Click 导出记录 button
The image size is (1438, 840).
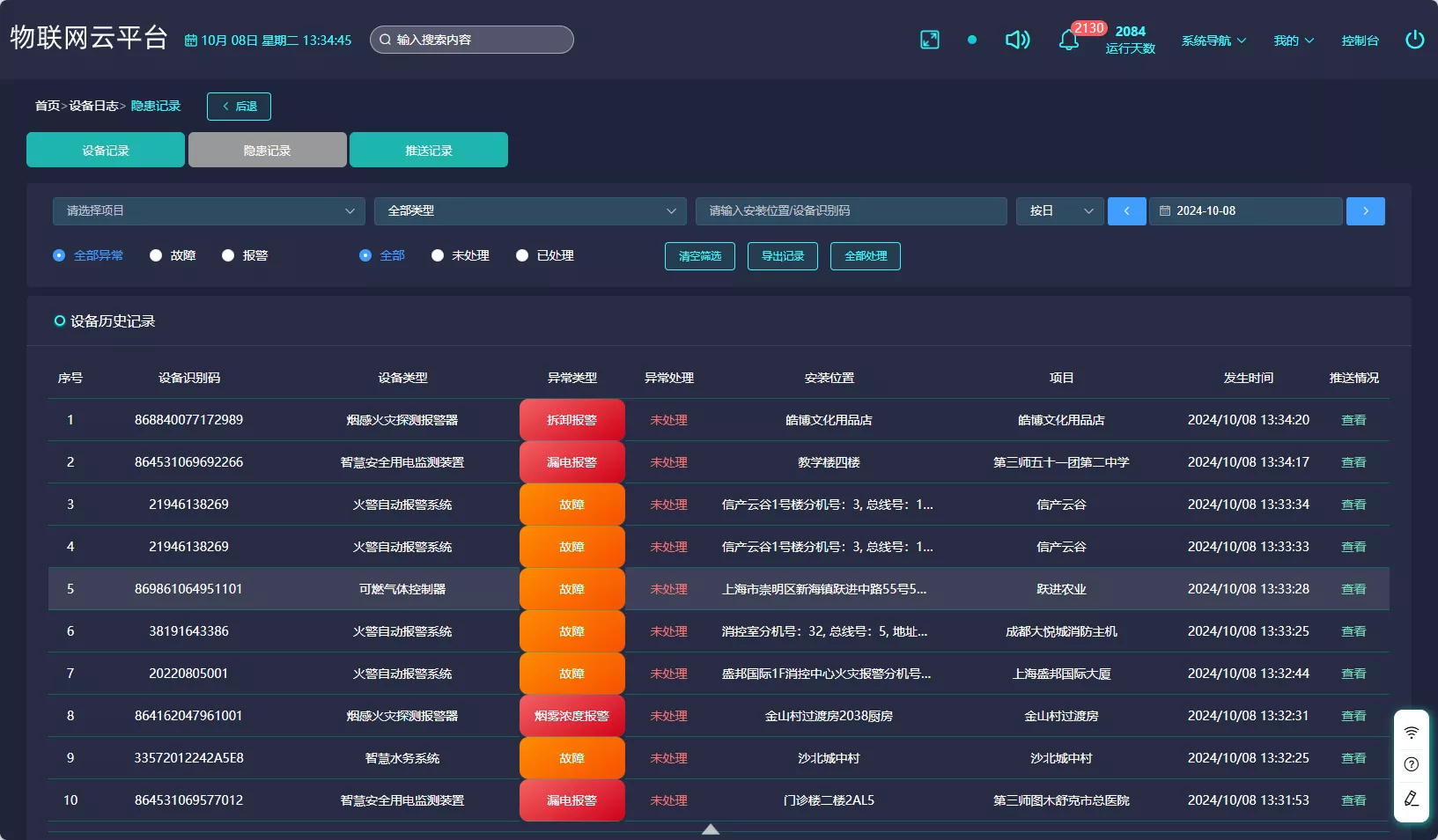click(783, 256)
